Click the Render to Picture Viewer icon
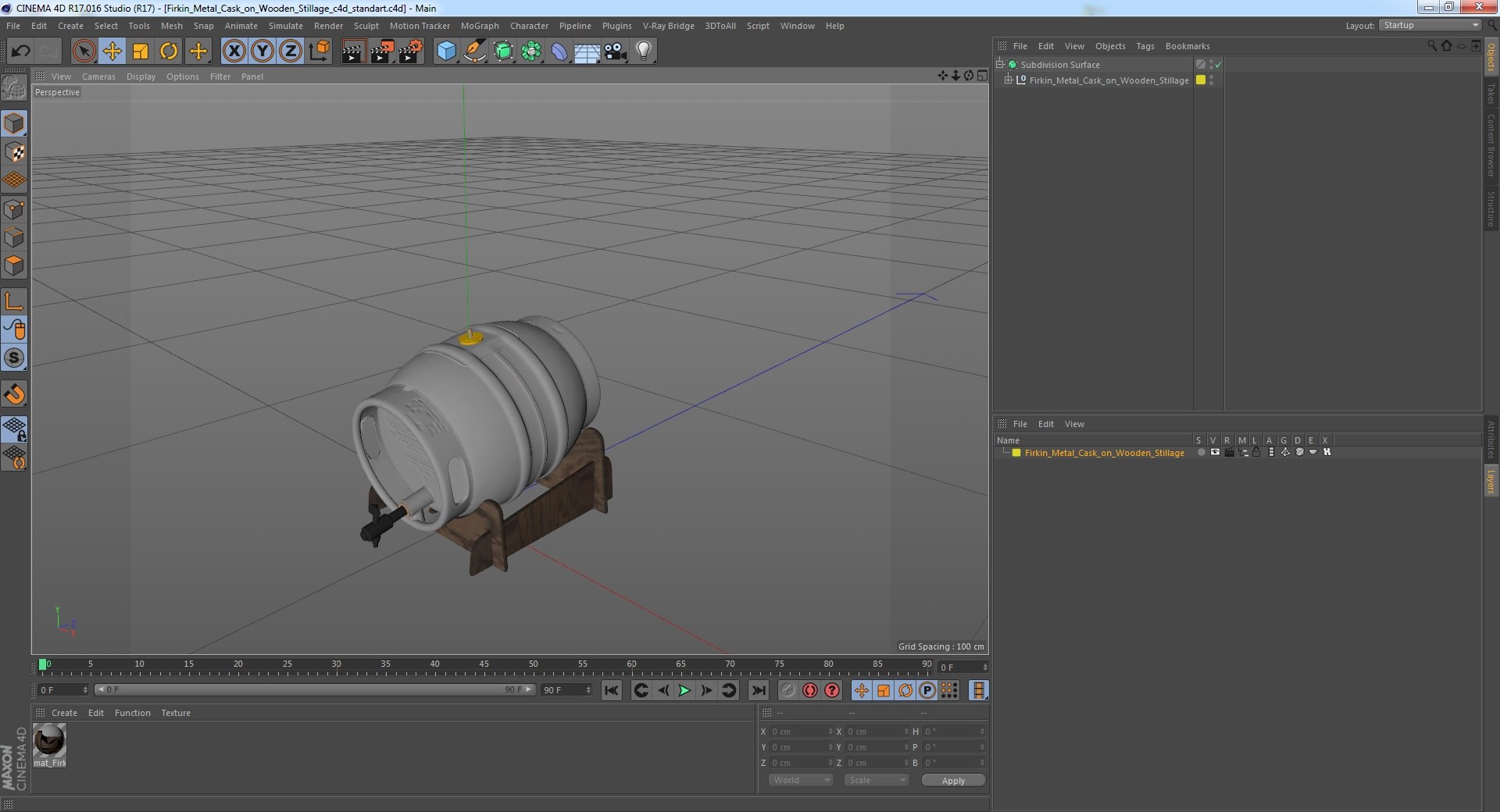The image size is (1500, 812). [382, 52]
